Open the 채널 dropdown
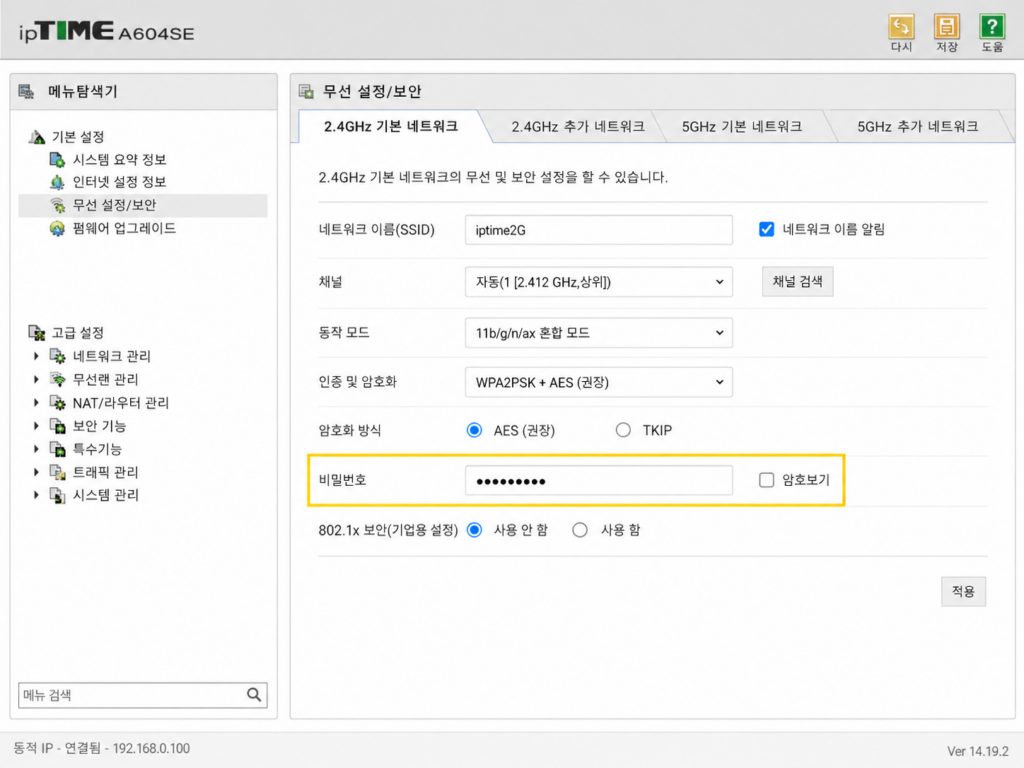This screenshot has height=768, width=1024. point(599,282)
